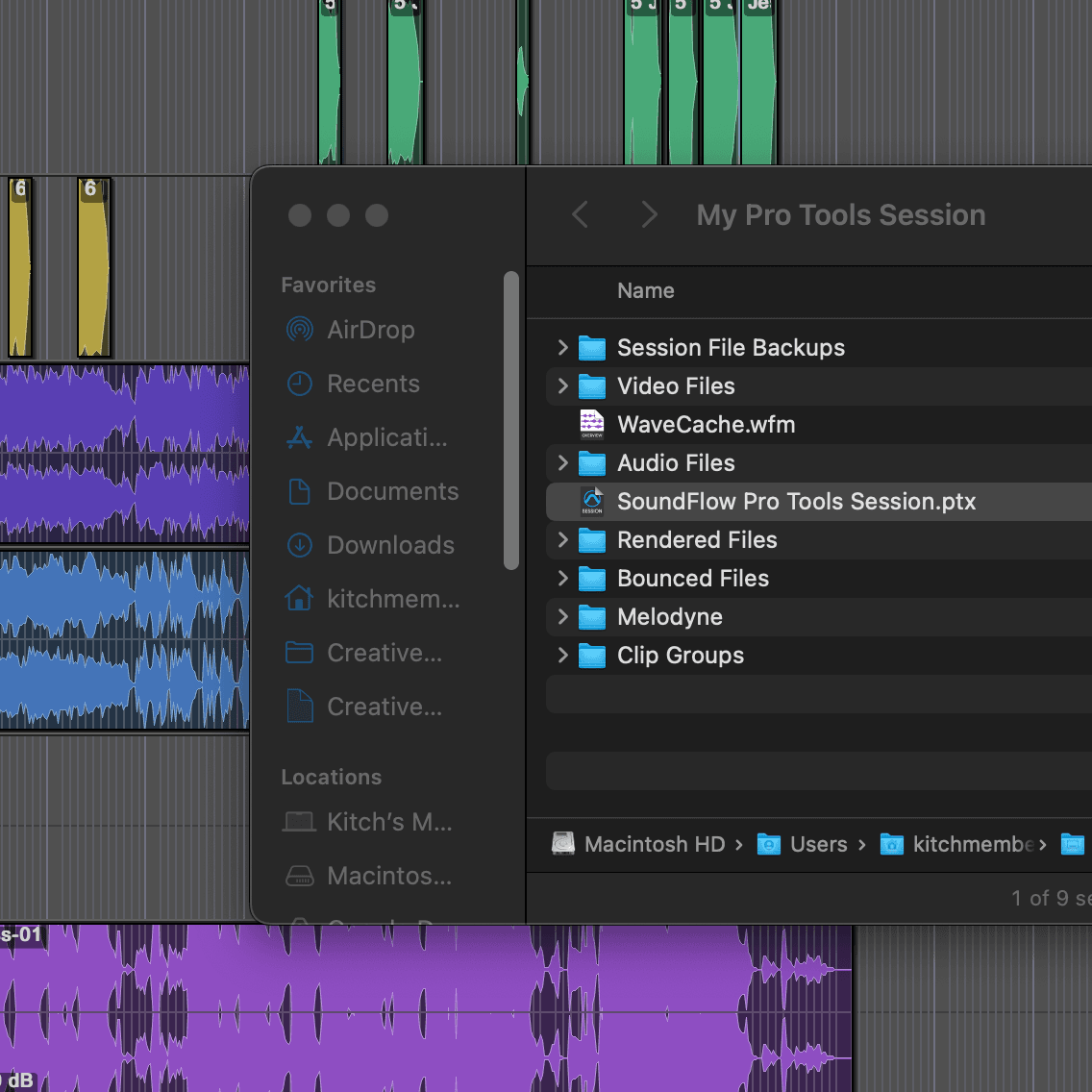Screen dimensions: 1092x1092
Task: Select the purple clip labeled s-01 in Pro Tools
Action: 426,1008
